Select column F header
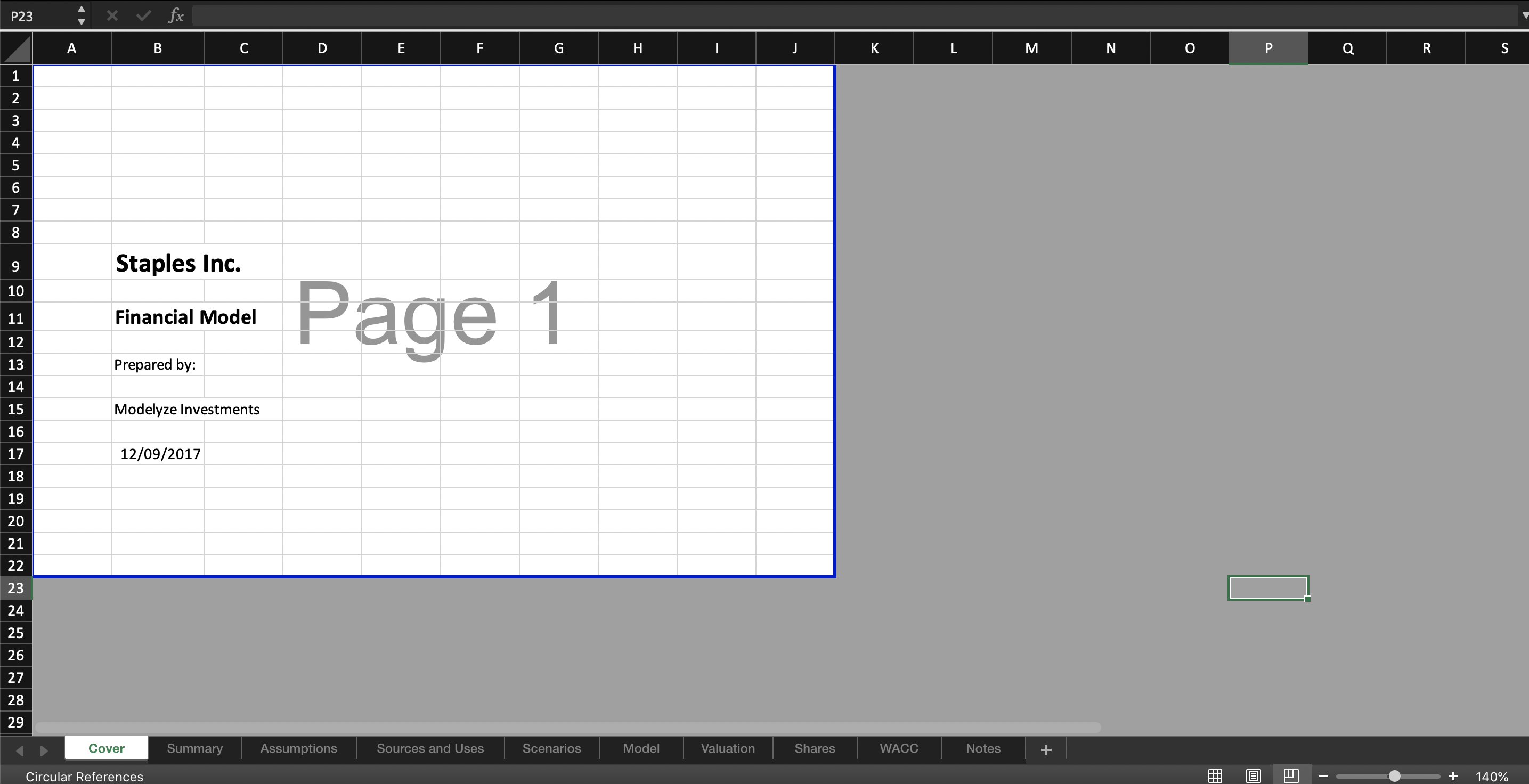1529x784 pixels. pyautogui.click(x=479, y=48)
